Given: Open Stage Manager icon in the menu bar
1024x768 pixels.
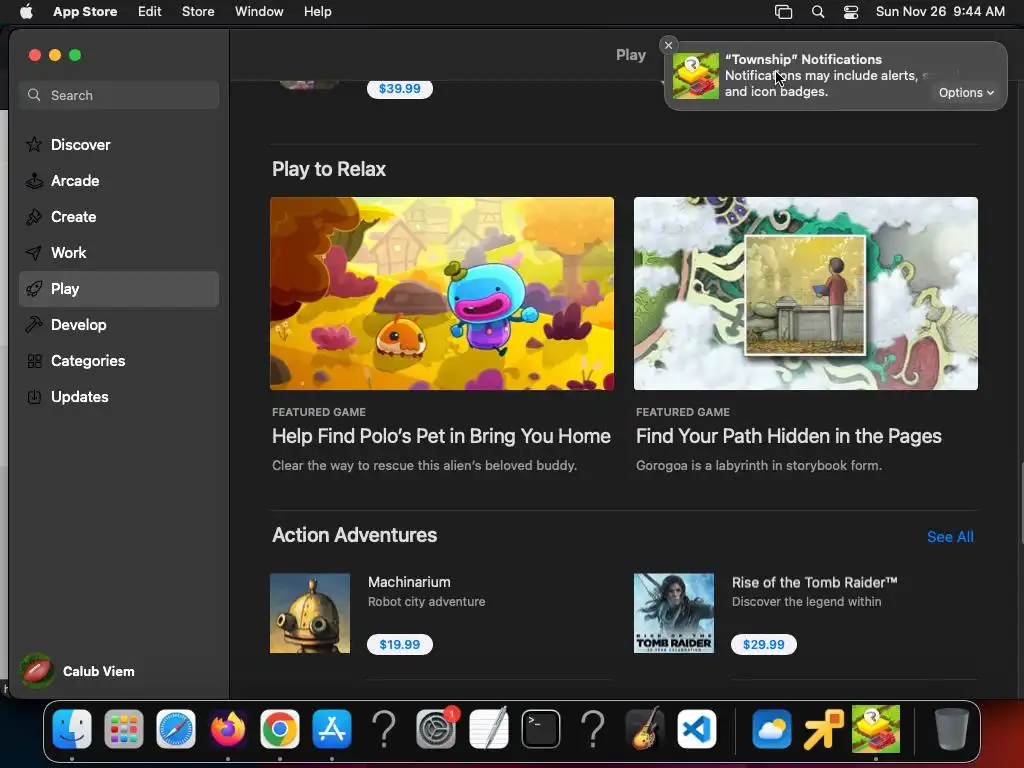Looking at the screenshot, I should coord(784,12).
